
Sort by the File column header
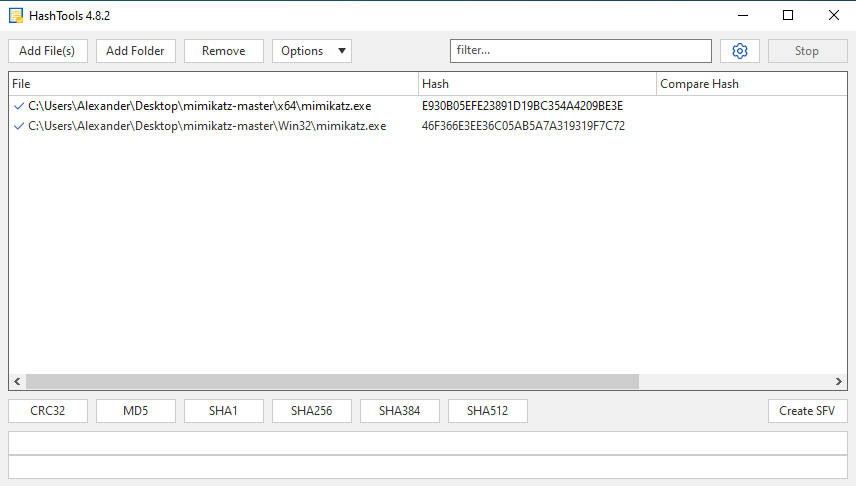[213, 84]
